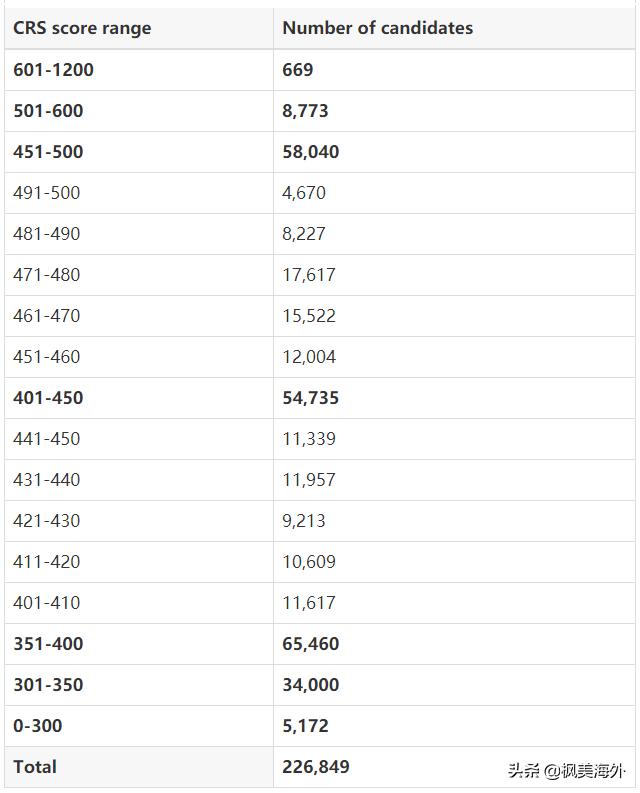
Task: Click the bold 451-500 range cell
Action: click(x=48, y=152)
